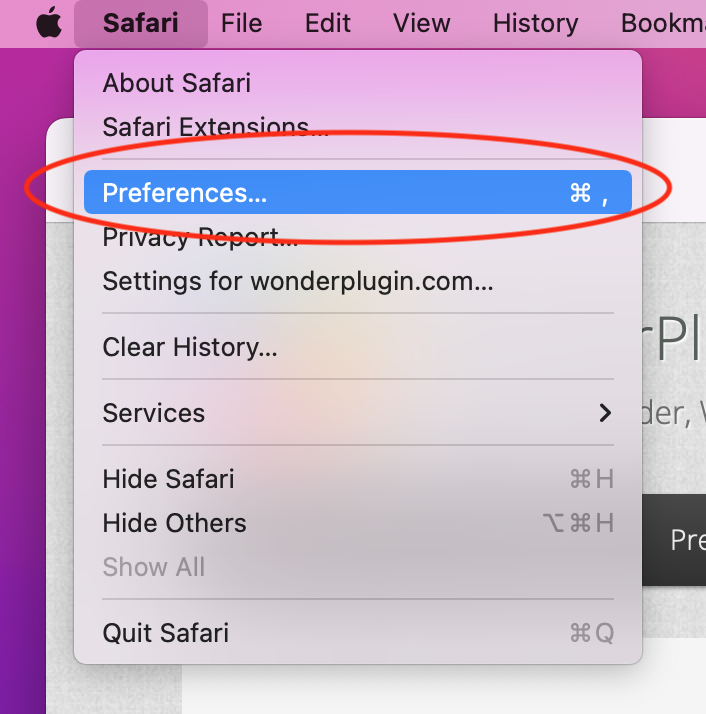Select Quit Safari
The image size is (706, 714).
166,633
